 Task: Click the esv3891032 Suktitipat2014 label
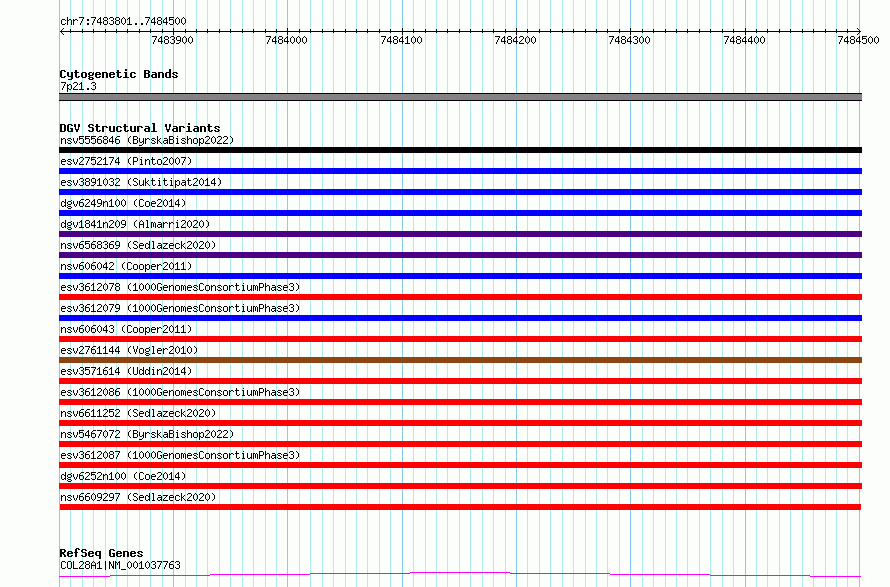tap(141, 182)
